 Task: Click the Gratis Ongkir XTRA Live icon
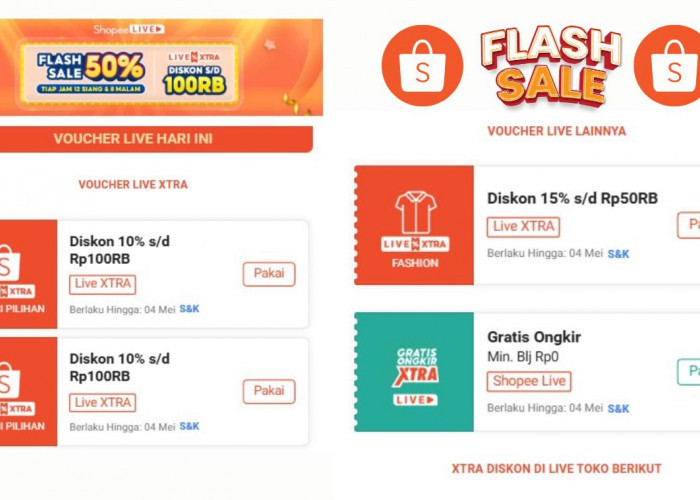click(415, 372)
